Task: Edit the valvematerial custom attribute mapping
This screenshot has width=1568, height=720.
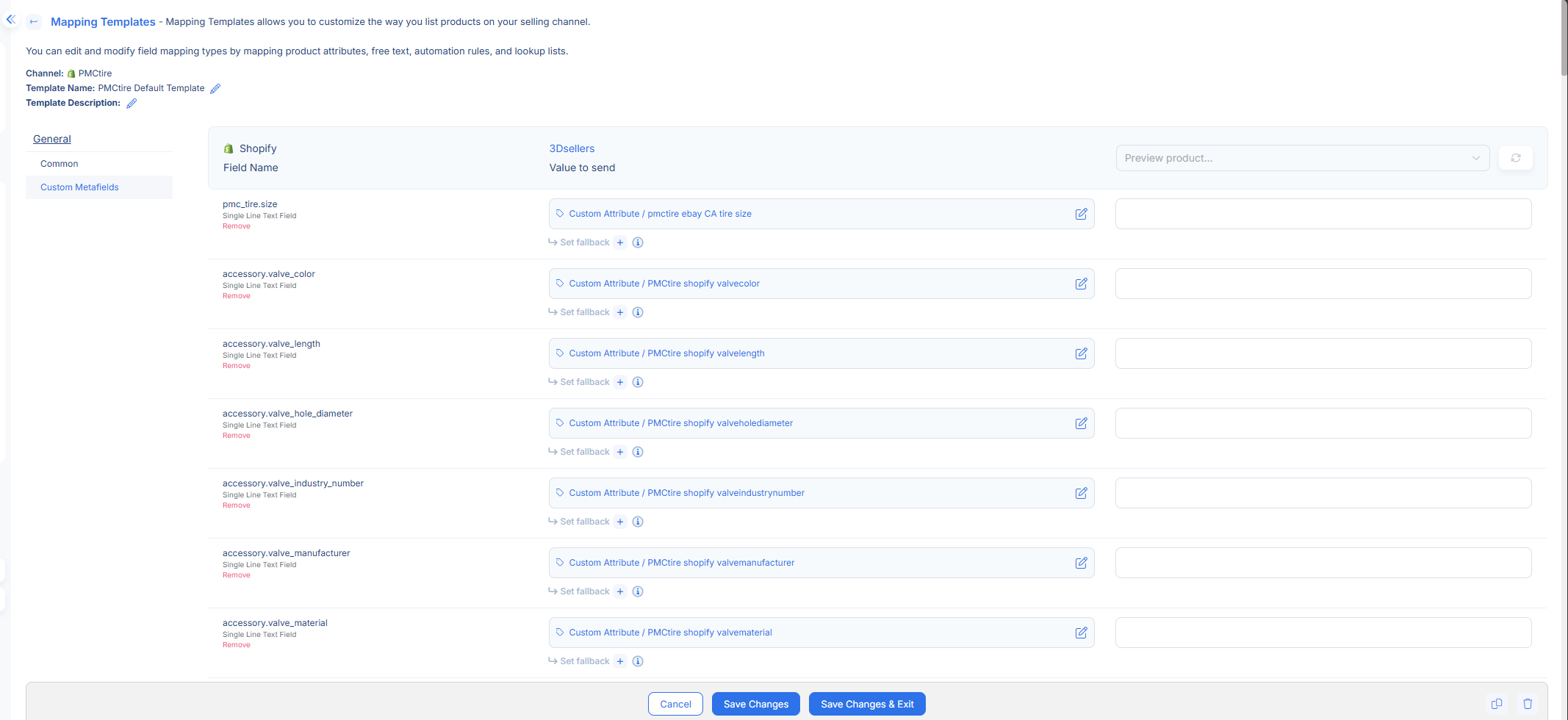Action: click(x=1081, y=633)
